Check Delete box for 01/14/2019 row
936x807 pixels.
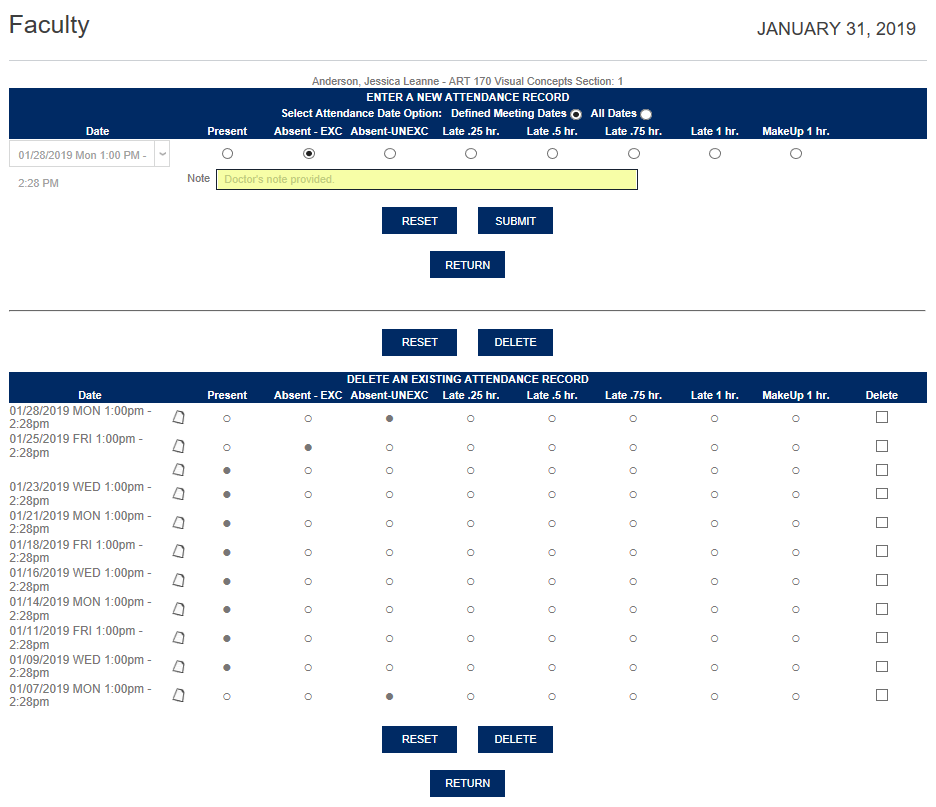882,609
